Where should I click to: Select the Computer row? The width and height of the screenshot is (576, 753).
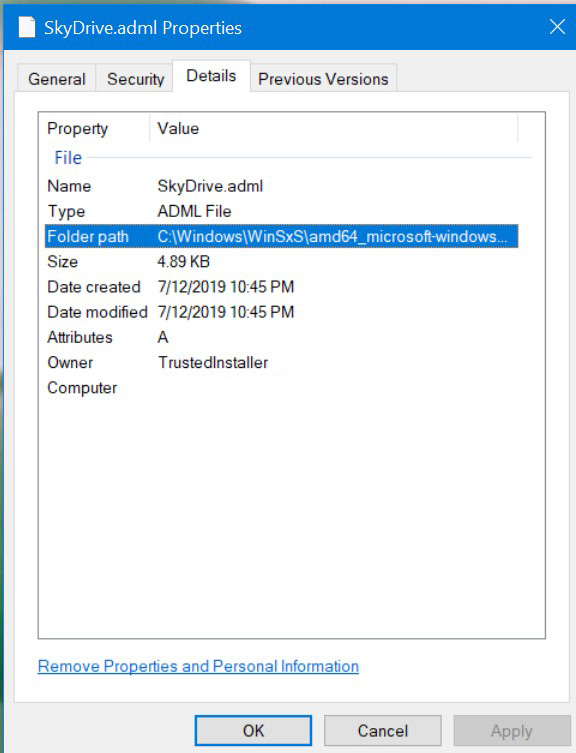tap(282, 388)
